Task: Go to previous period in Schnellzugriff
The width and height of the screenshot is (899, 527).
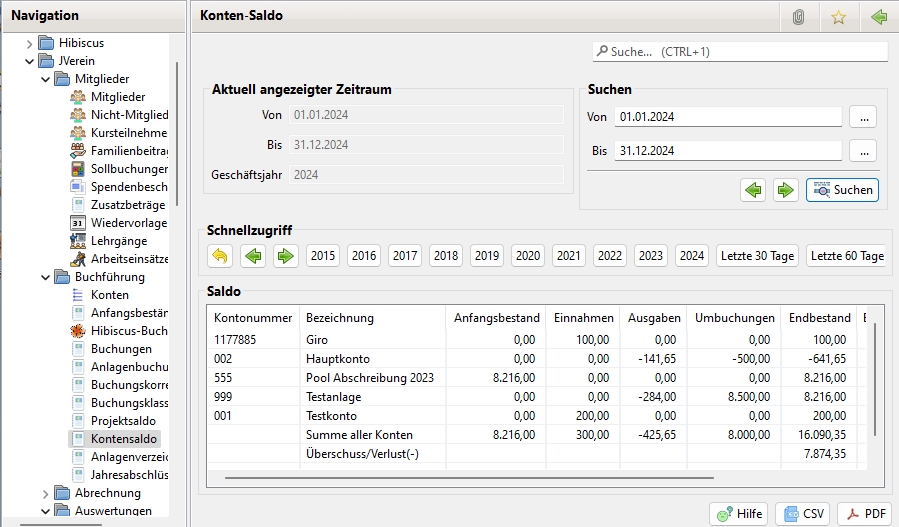Action: tap(254, 256)
